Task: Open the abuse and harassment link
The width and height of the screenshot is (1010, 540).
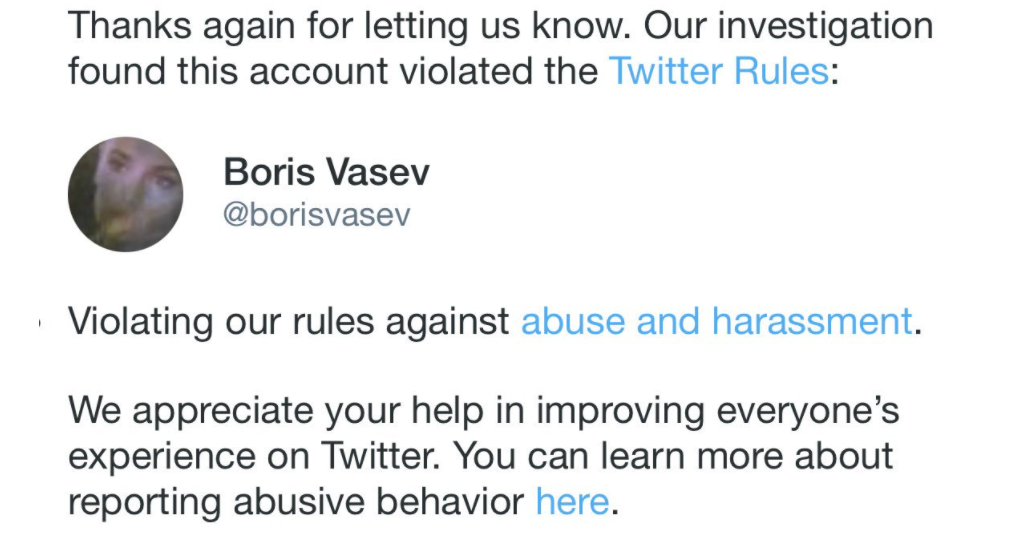Action: tap(716, 322)
